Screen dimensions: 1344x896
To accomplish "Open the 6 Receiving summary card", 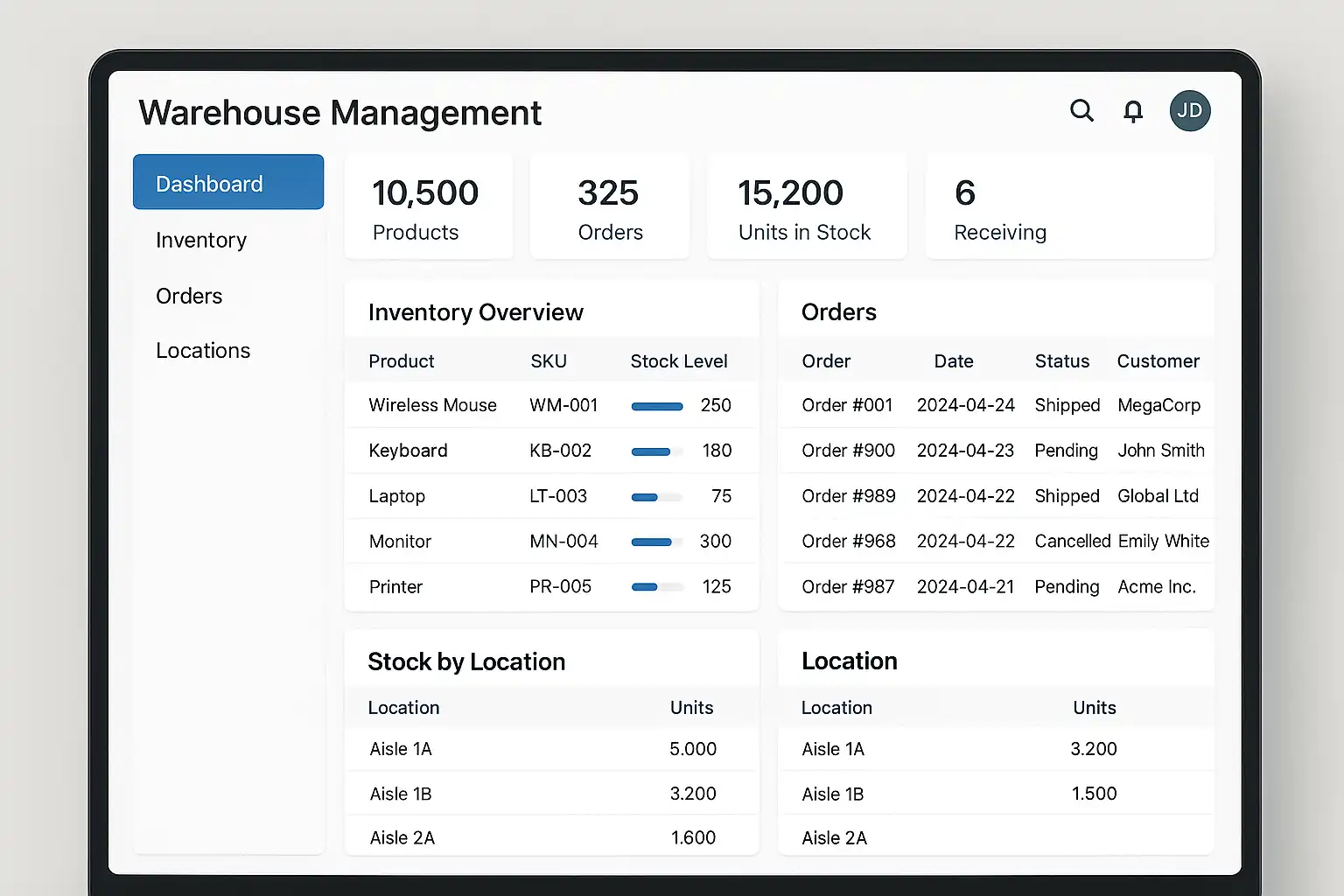I will point(1069,207).
